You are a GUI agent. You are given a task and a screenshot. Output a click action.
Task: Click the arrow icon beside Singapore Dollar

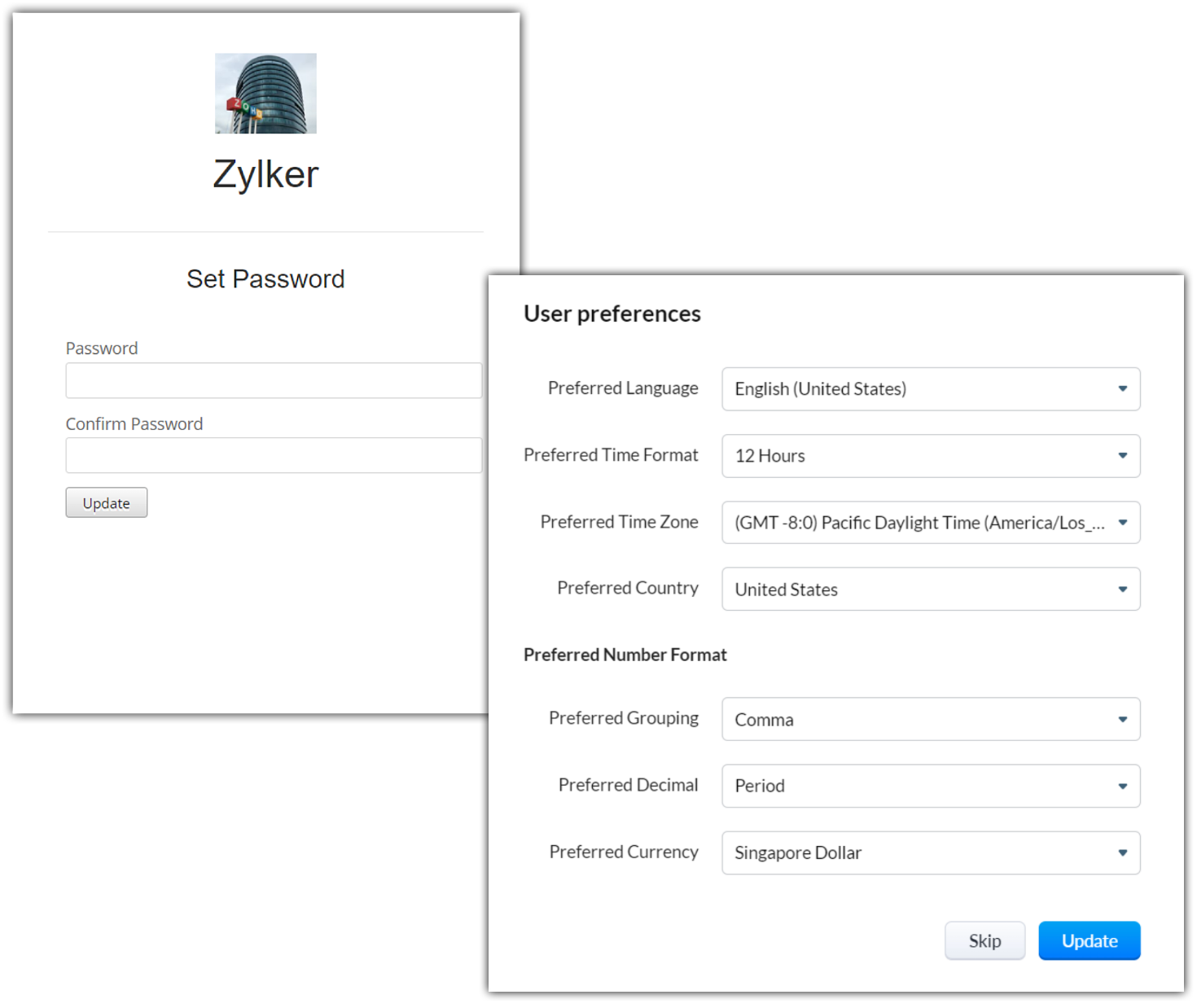(x=1122, y=853)
